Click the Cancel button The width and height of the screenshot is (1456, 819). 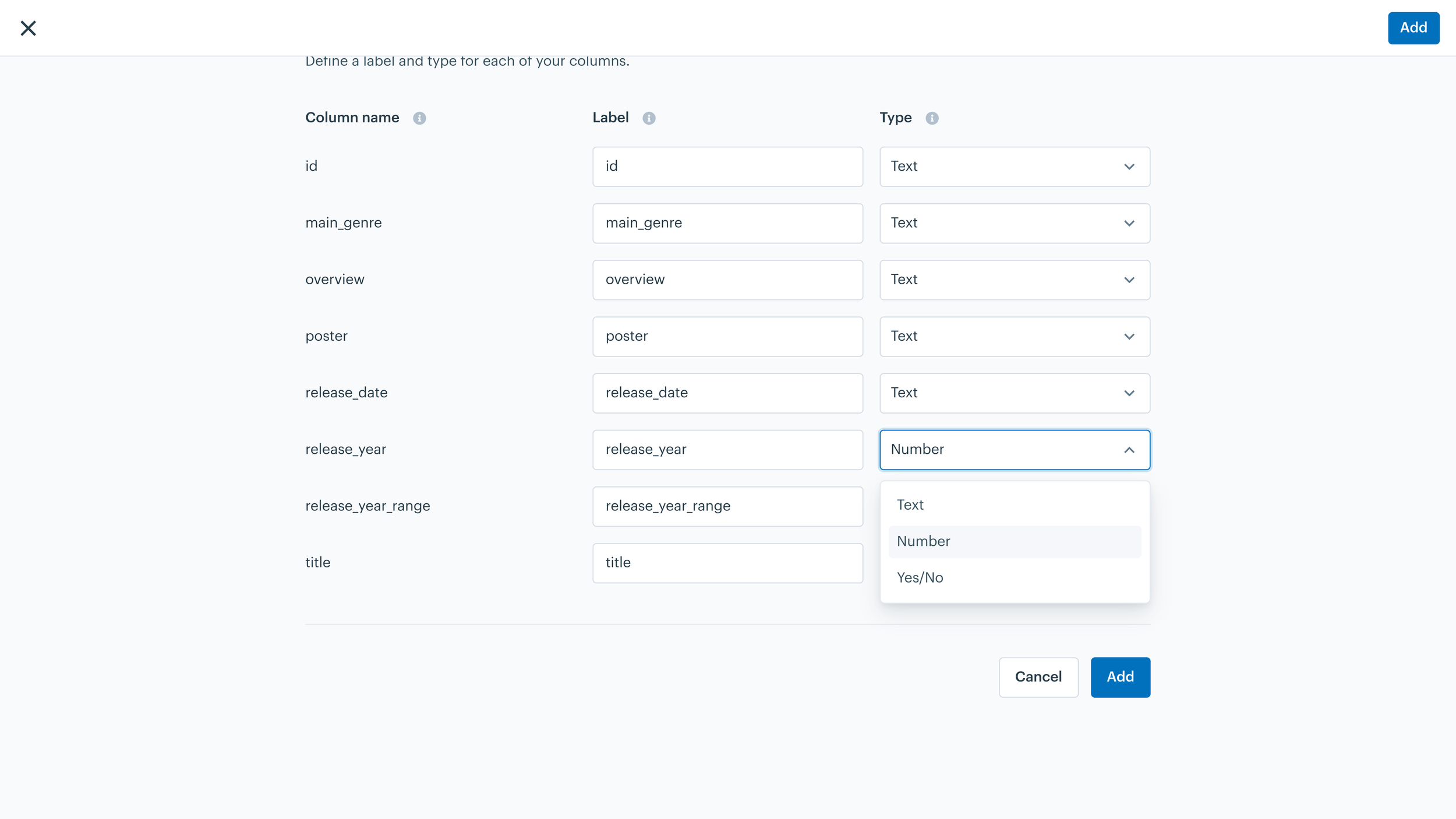click(x=1038, y=677)
